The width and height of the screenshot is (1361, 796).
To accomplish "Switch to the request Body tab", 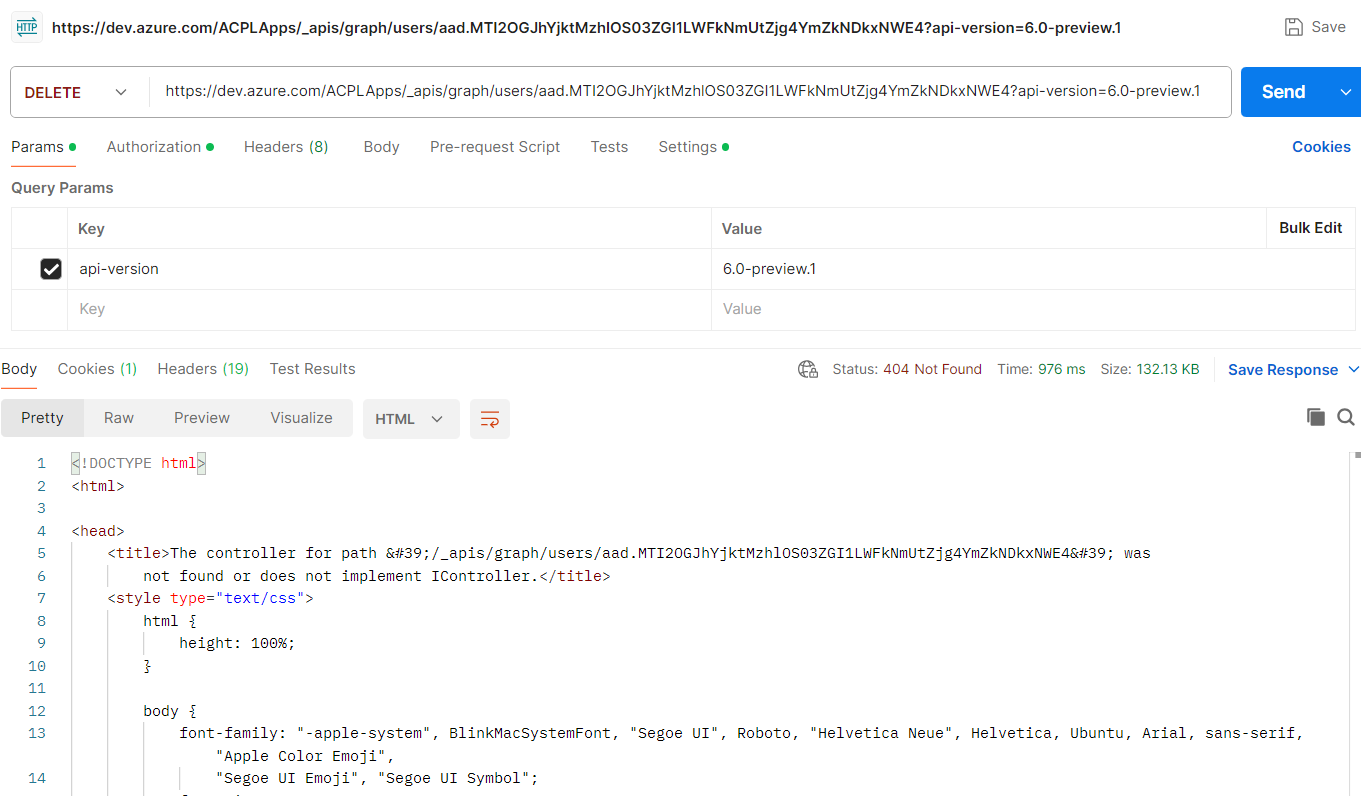I will (x=381, y=147).
